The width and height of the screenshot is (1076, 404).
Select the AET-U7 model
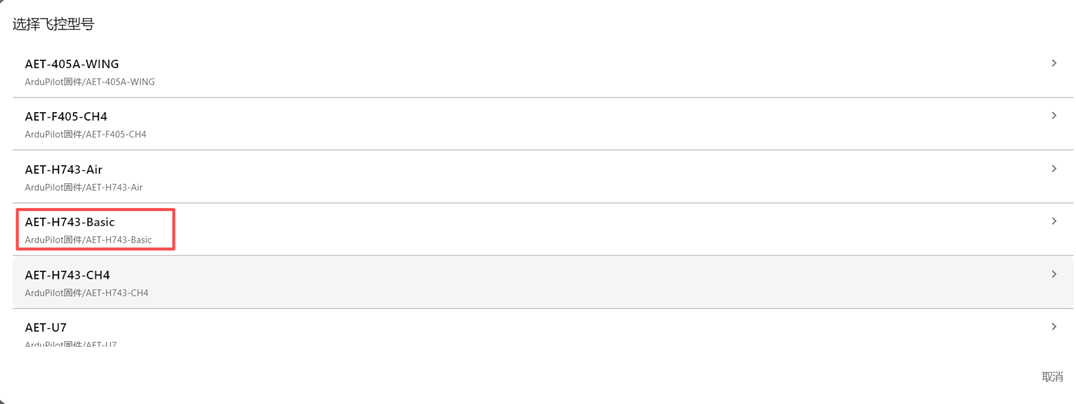(46, 328)
